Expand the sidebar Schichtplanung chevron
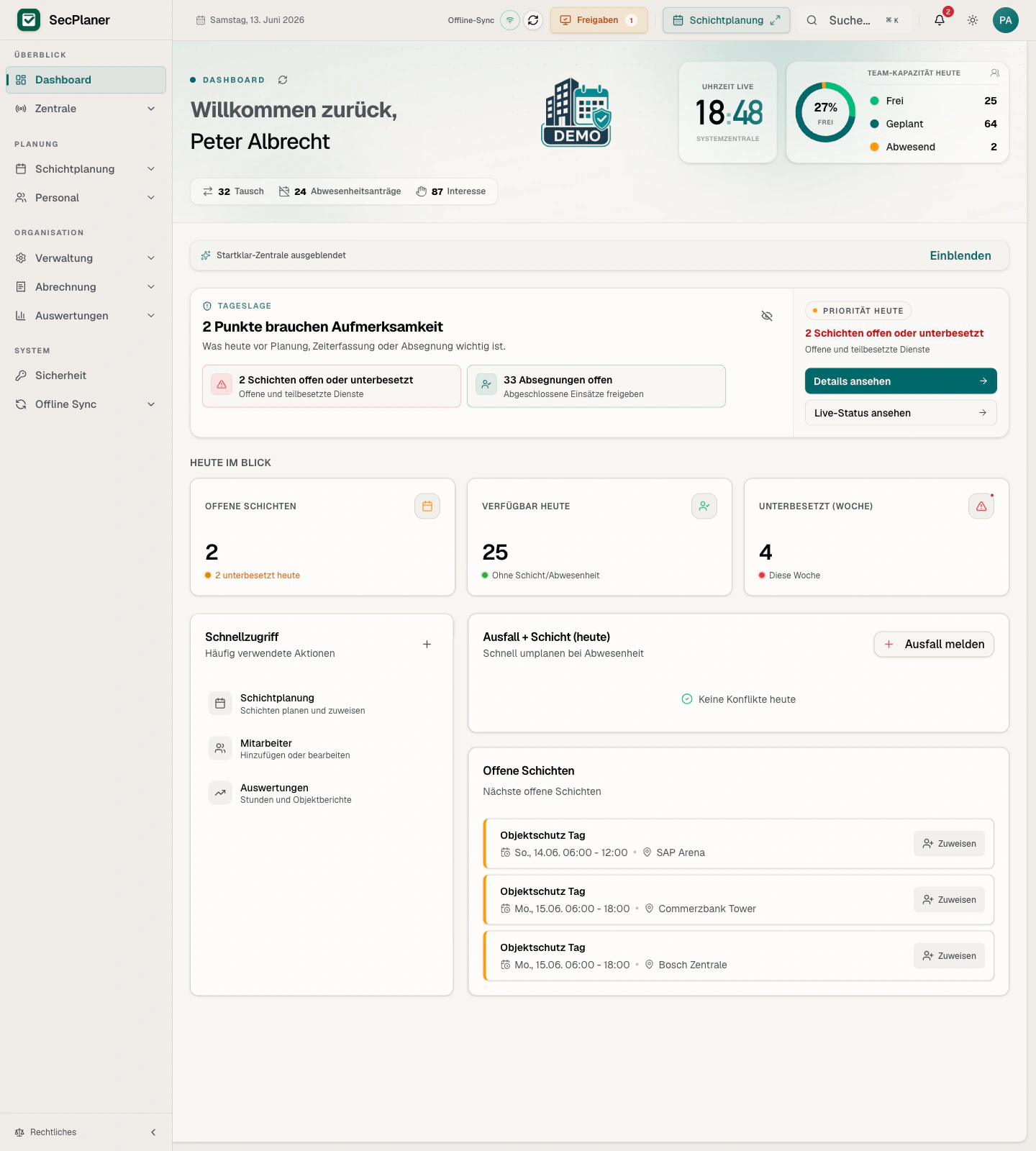This screenshot has height=1151, width=1036. (151, 169)
